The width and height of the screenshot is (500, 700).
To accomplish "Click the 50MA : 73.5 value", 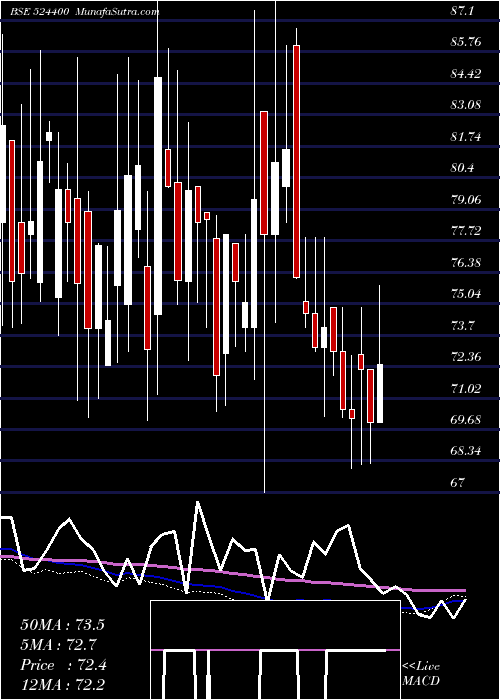I will 62,625.
